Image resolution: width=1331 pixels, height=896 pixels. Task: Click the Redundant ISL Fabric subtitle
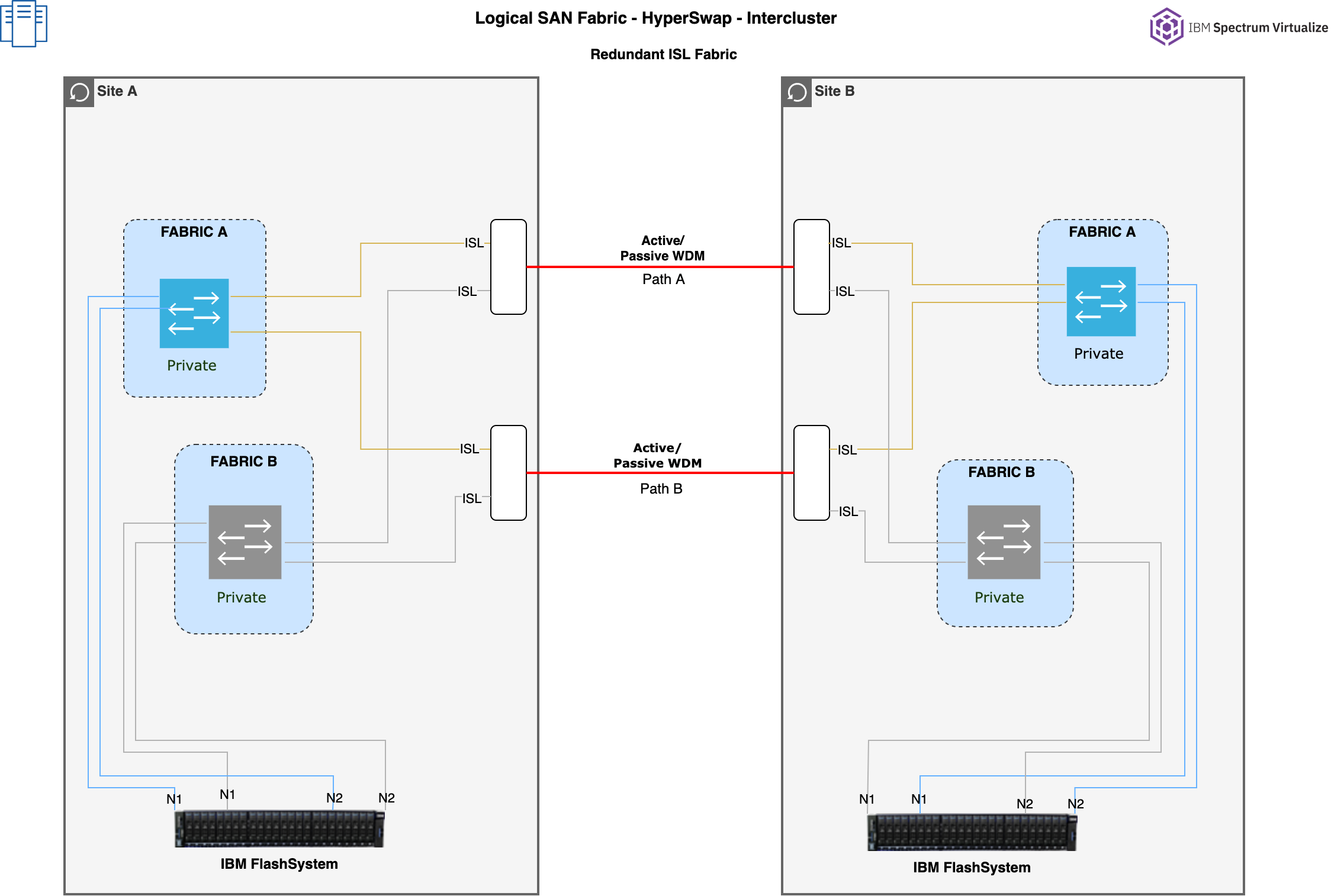[663, 54]
